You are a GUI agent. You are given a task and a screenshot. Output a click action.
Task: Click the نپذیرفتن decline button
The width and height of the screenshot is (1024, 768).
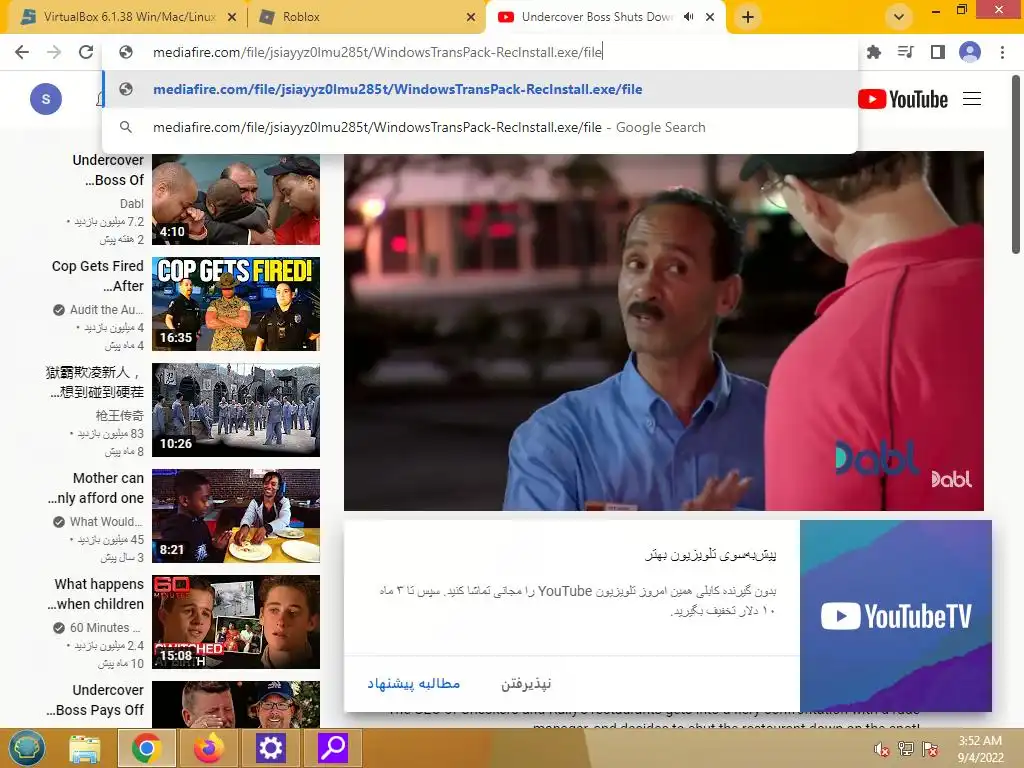pyautogui.click(x=526, y=684)
